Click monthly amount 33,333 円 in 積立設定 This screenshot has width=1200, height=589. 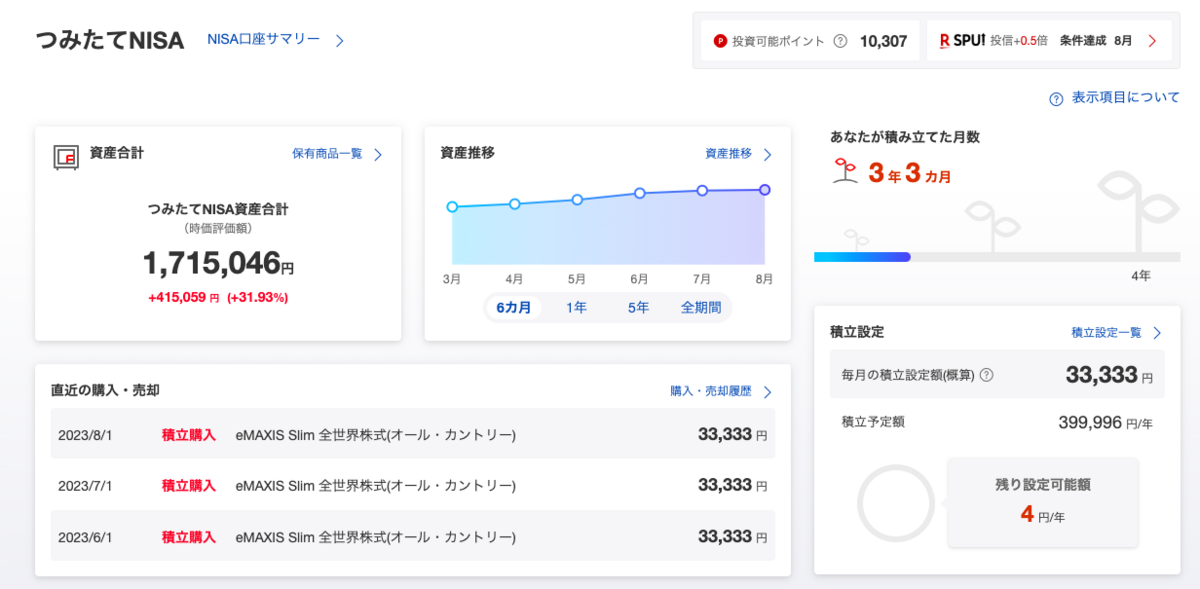click(1109, 375)
